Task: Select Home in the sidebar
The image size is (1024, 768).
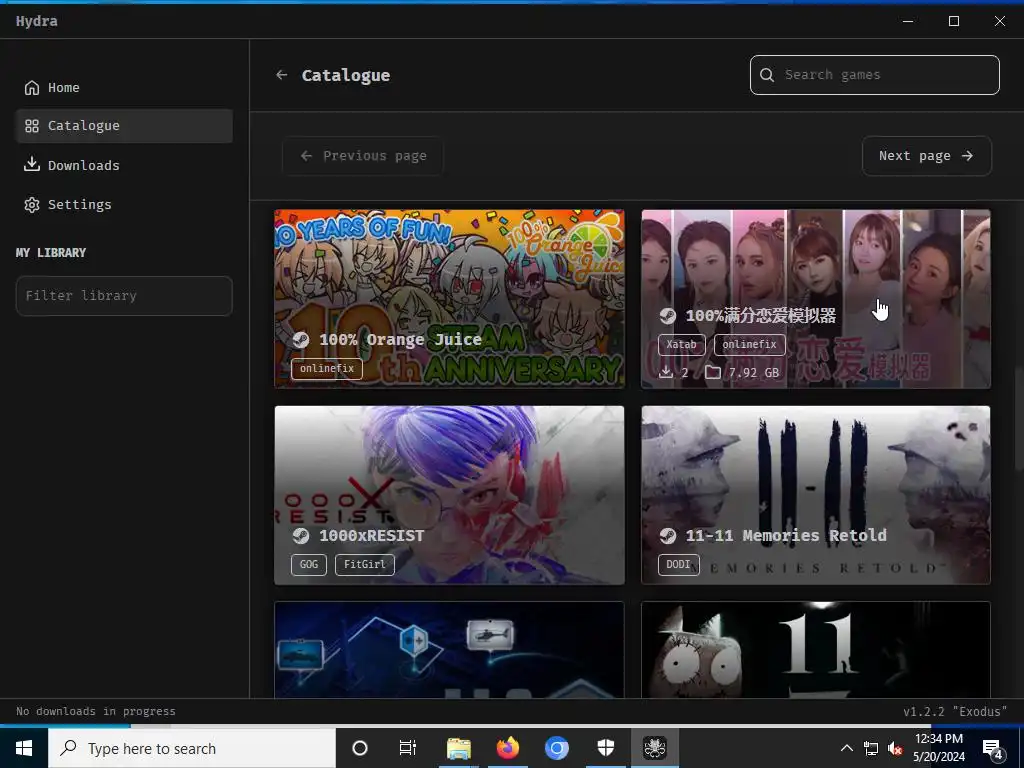Action: coord(124,88)
